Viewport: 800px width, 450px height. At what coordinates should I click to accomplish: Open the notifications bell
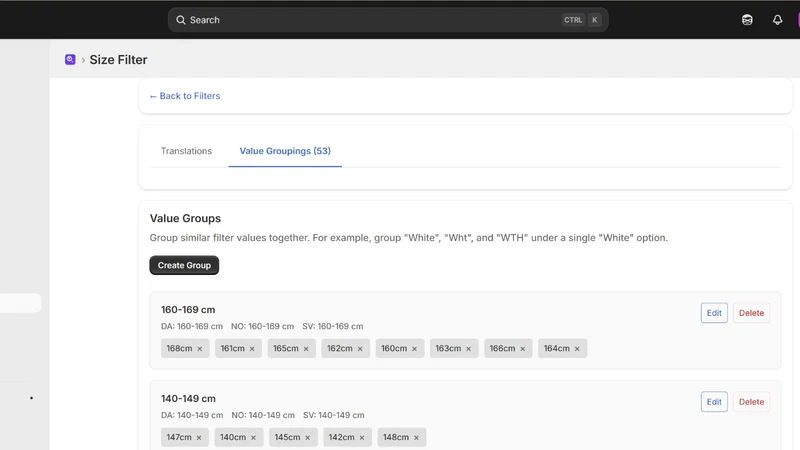pyautogui.click(x=777, y=20)
